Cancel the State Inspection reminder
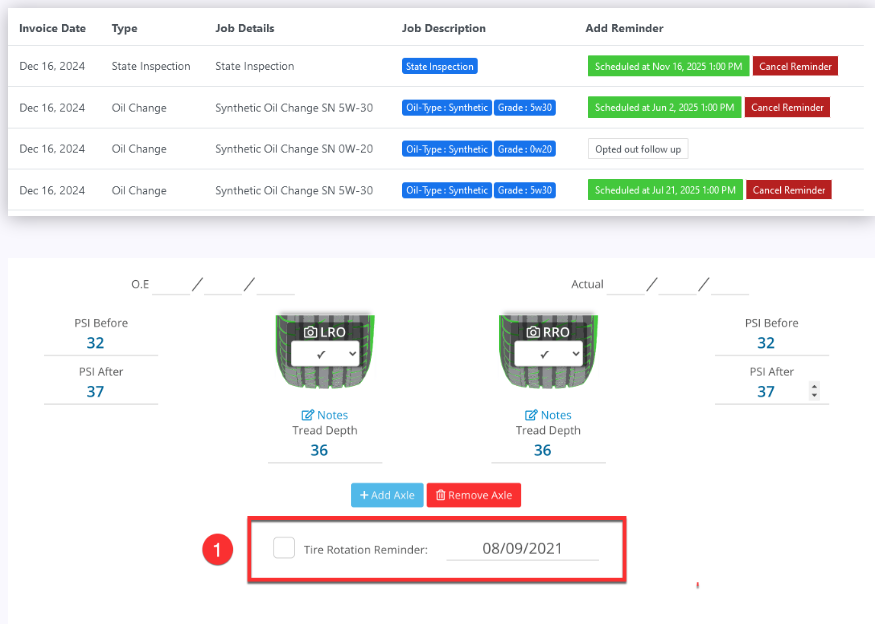The width and height of the screenshot is (875, 624). click(795, 66)
